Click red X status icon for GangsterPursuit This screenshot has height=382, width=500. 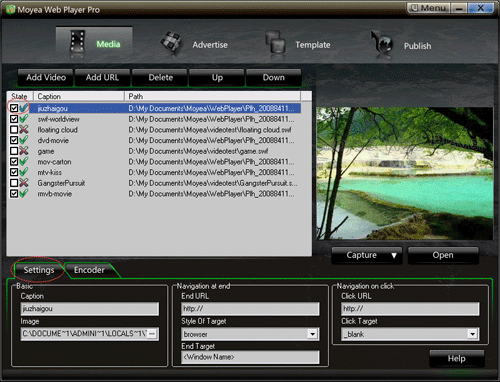tap(23, 183)
